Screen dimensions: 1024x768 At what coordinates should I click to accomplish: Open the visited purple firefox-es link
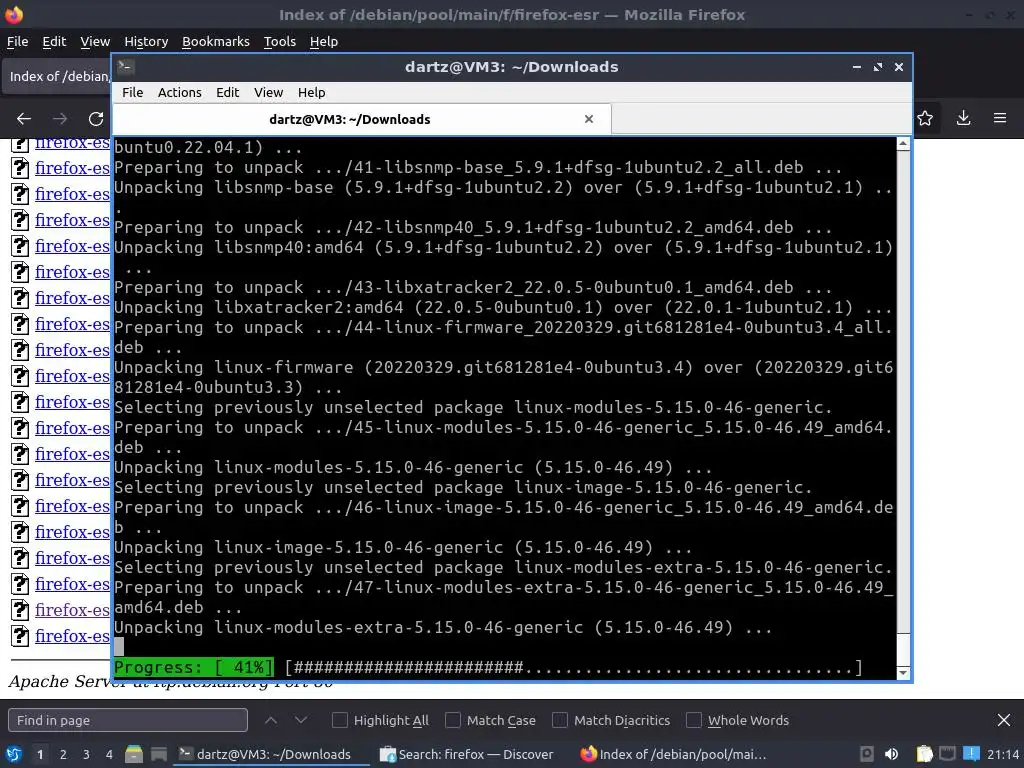[x=72, y=609]
